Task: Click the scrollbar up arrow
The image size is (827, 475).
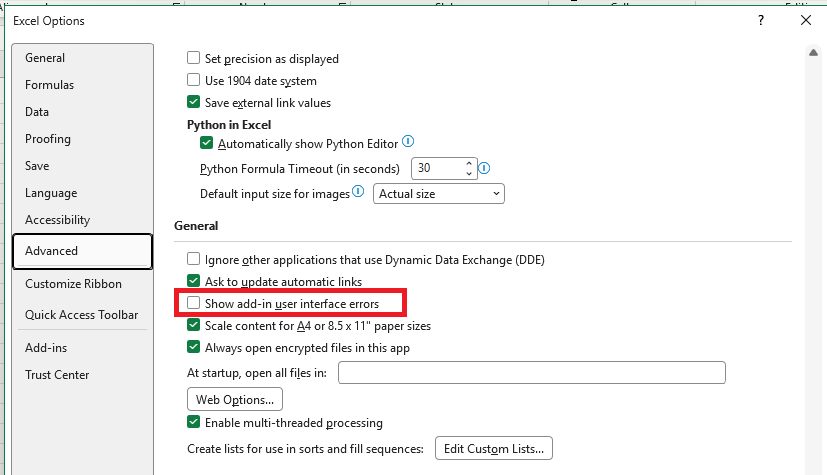Action: tap(813, 52)
